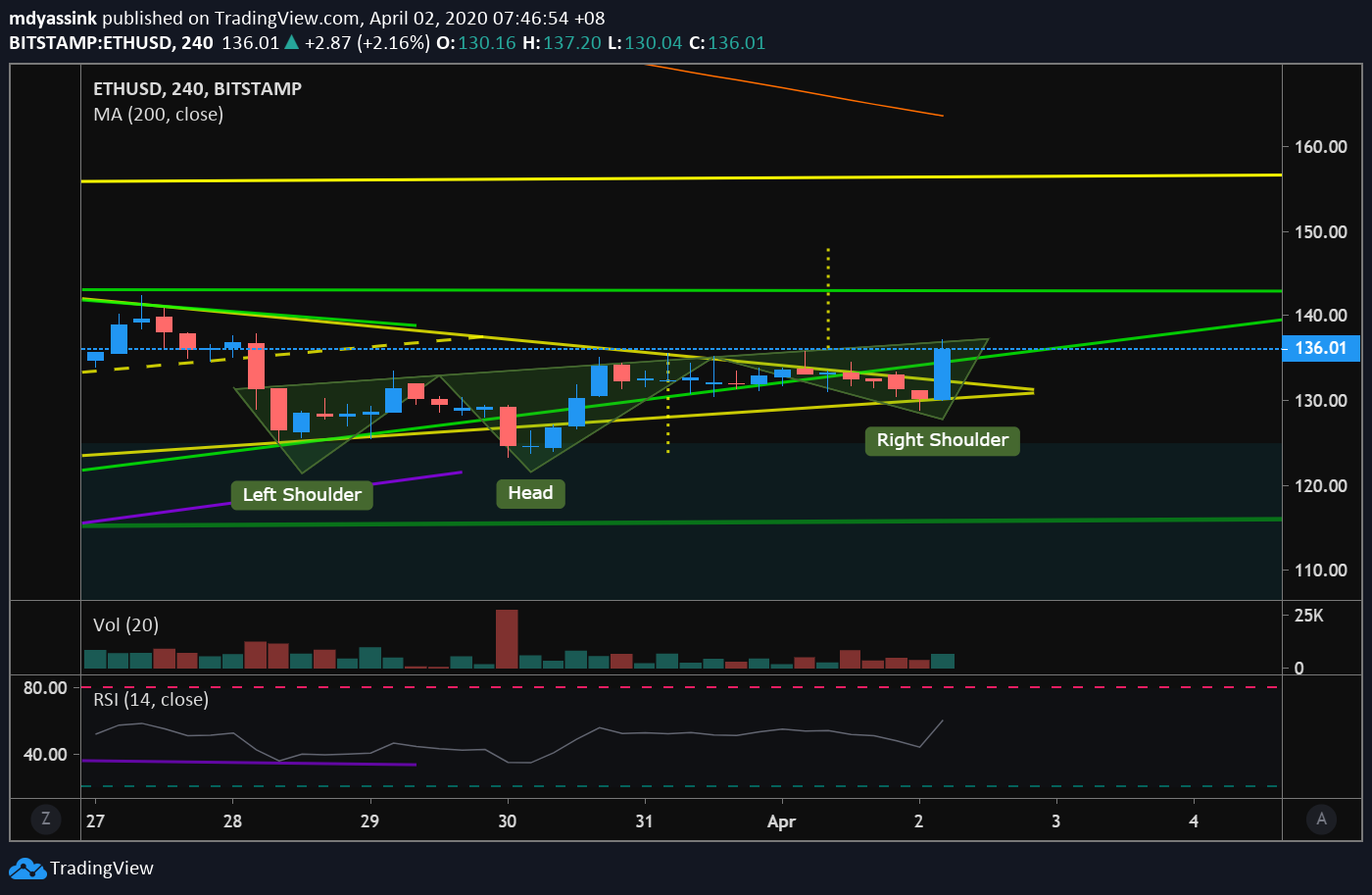Click the 3 date label on time axis
Viewport: 1372px width, 895px height.
1055,820
